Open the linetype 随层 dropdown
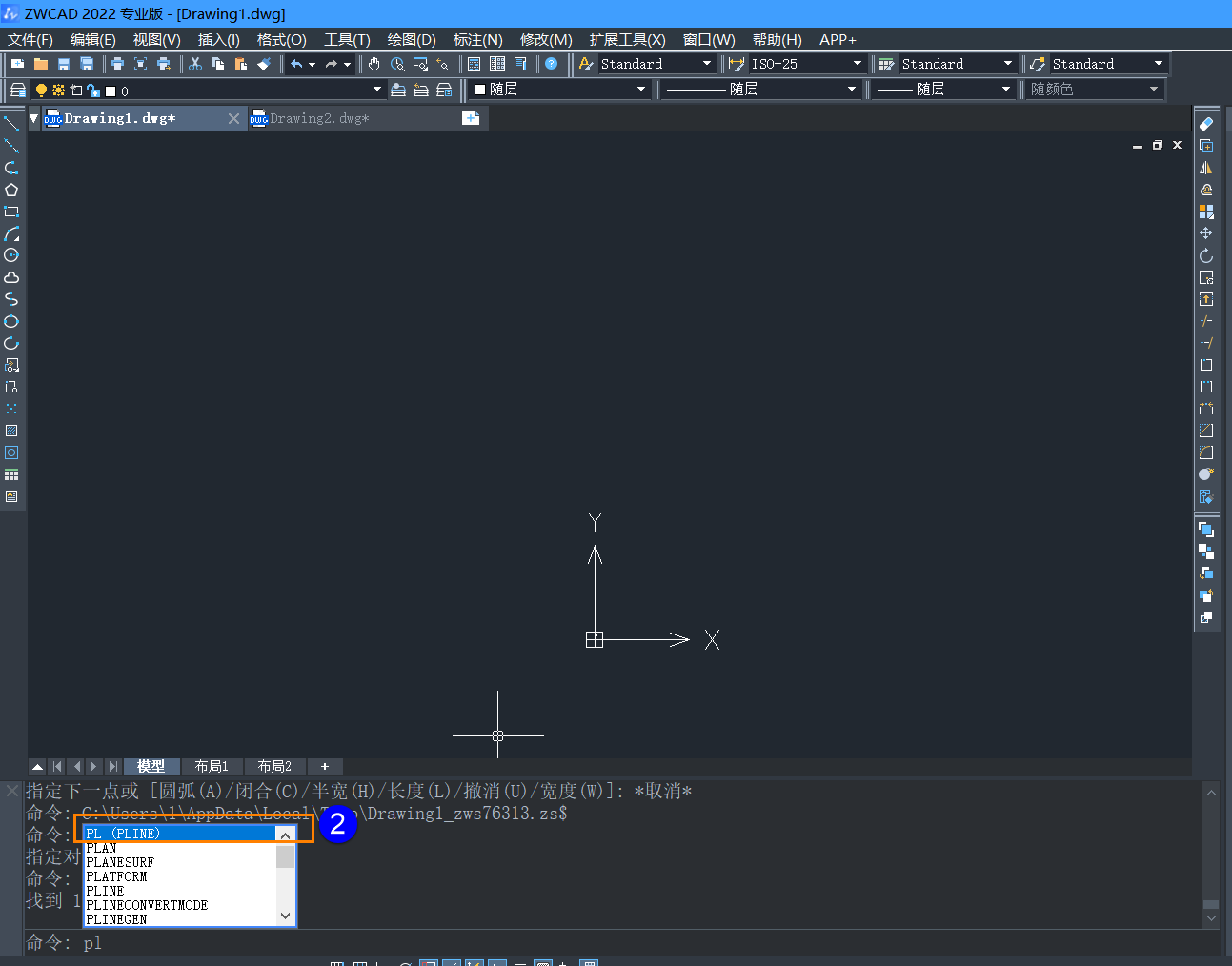 pyautogui.click(x=852, y=90)
